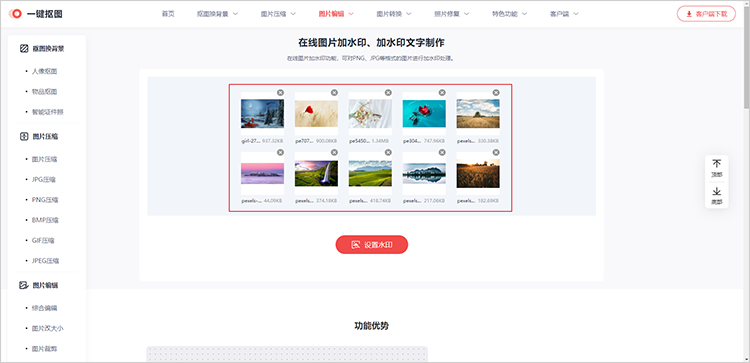Open the 客户端 top menu

pos(564,14)
